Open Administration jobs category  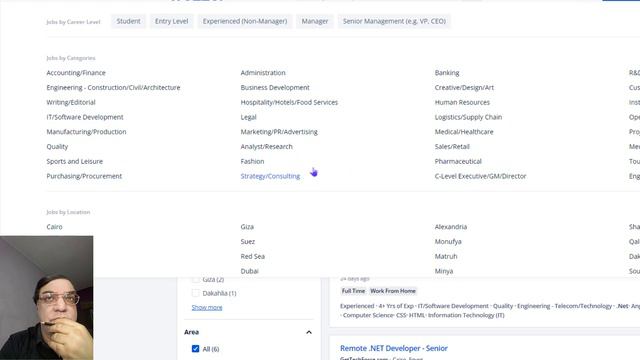click(x=263, y=73)
